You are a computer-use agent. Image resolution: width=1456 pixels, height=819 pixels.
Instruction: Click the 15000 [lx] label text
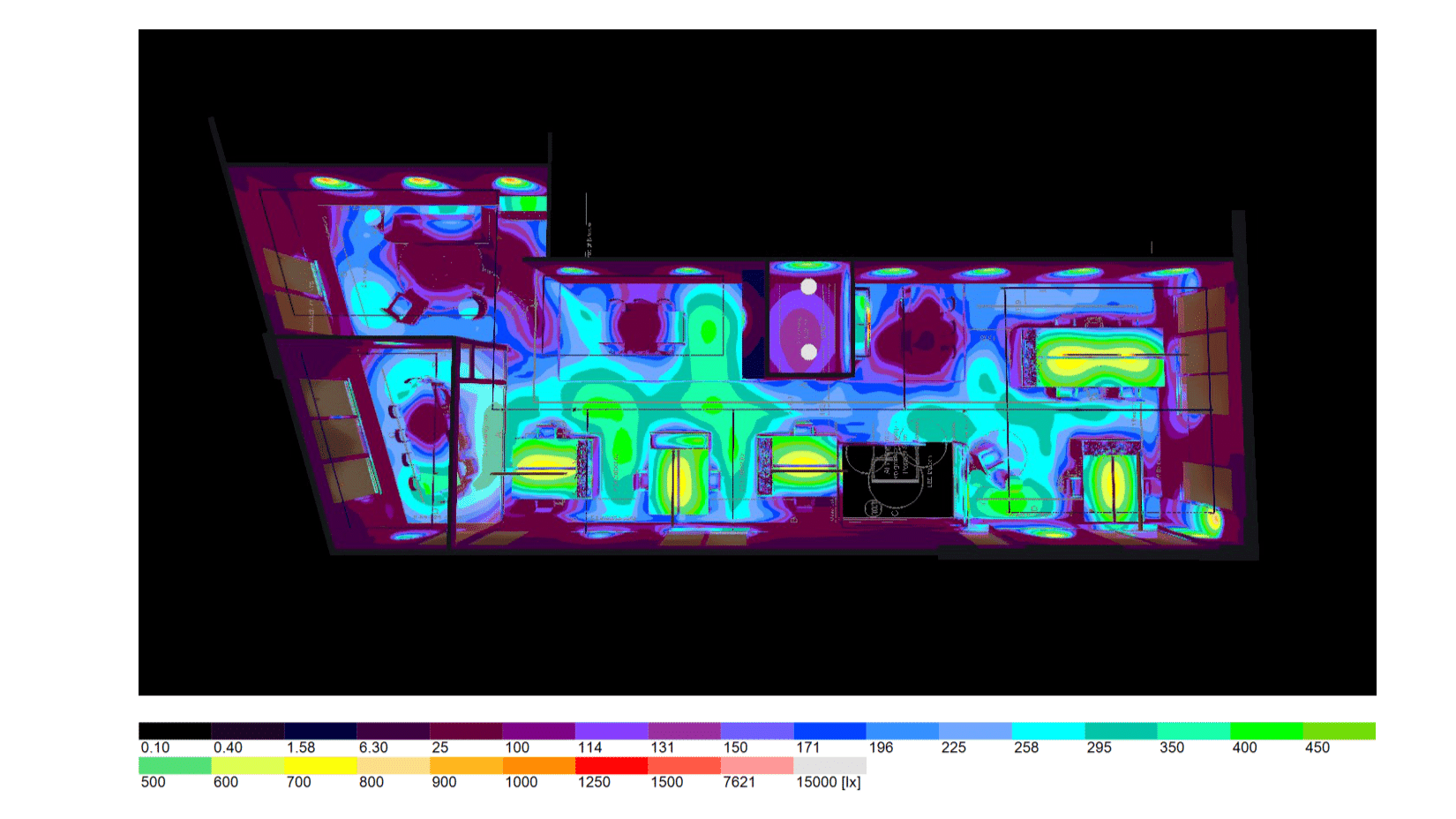pyautogui.click(x=829, y=783)
